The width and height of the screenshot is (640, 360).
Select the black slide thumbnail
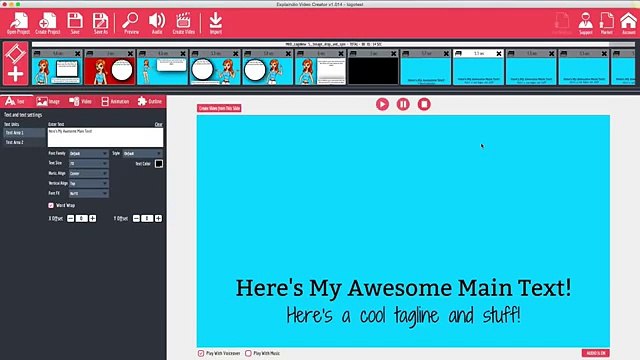point(373,71)
